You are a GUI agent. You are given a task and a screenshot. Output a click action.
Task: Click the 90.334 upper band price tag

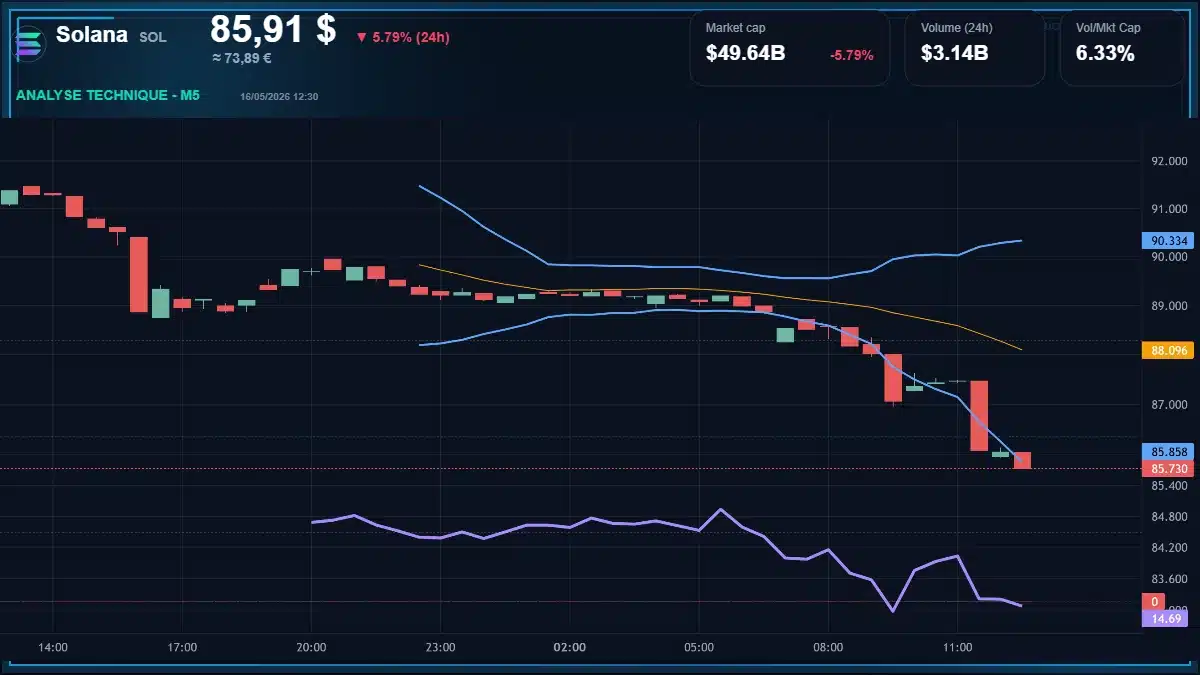[1169, 241]
